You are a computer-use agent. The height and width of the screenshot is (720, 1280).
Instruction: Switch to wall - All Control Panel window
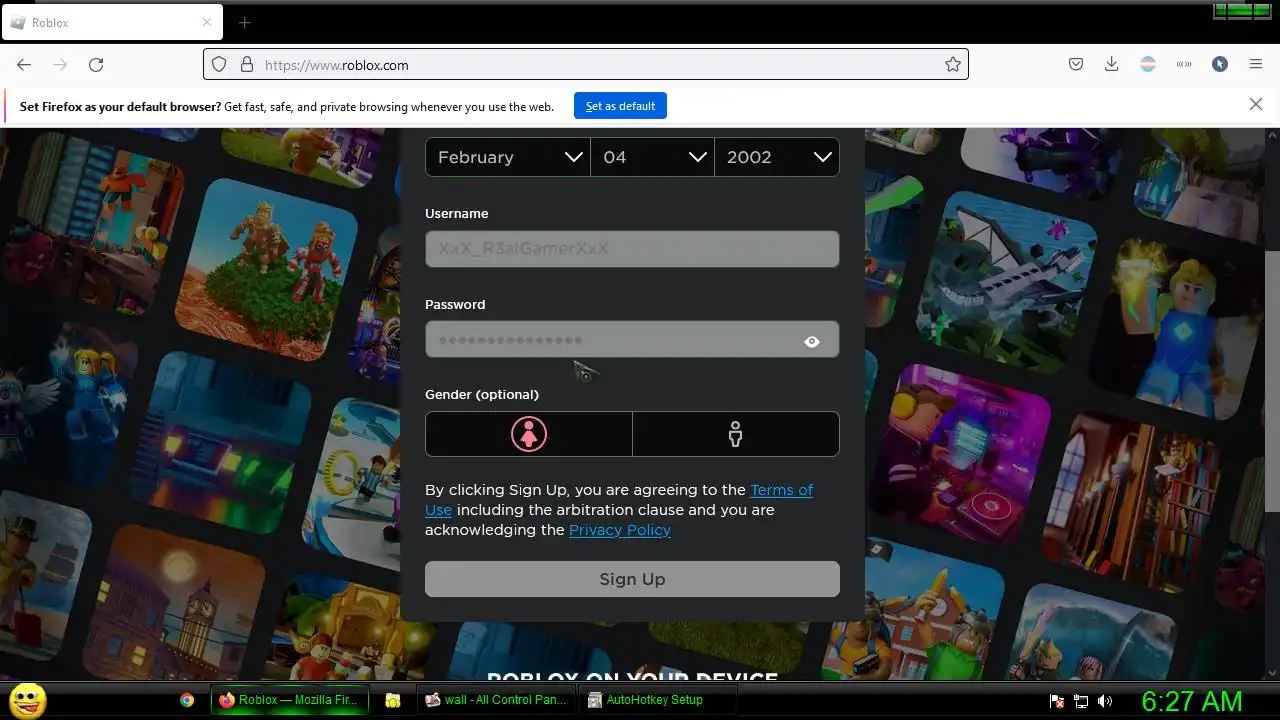point(496,700)
